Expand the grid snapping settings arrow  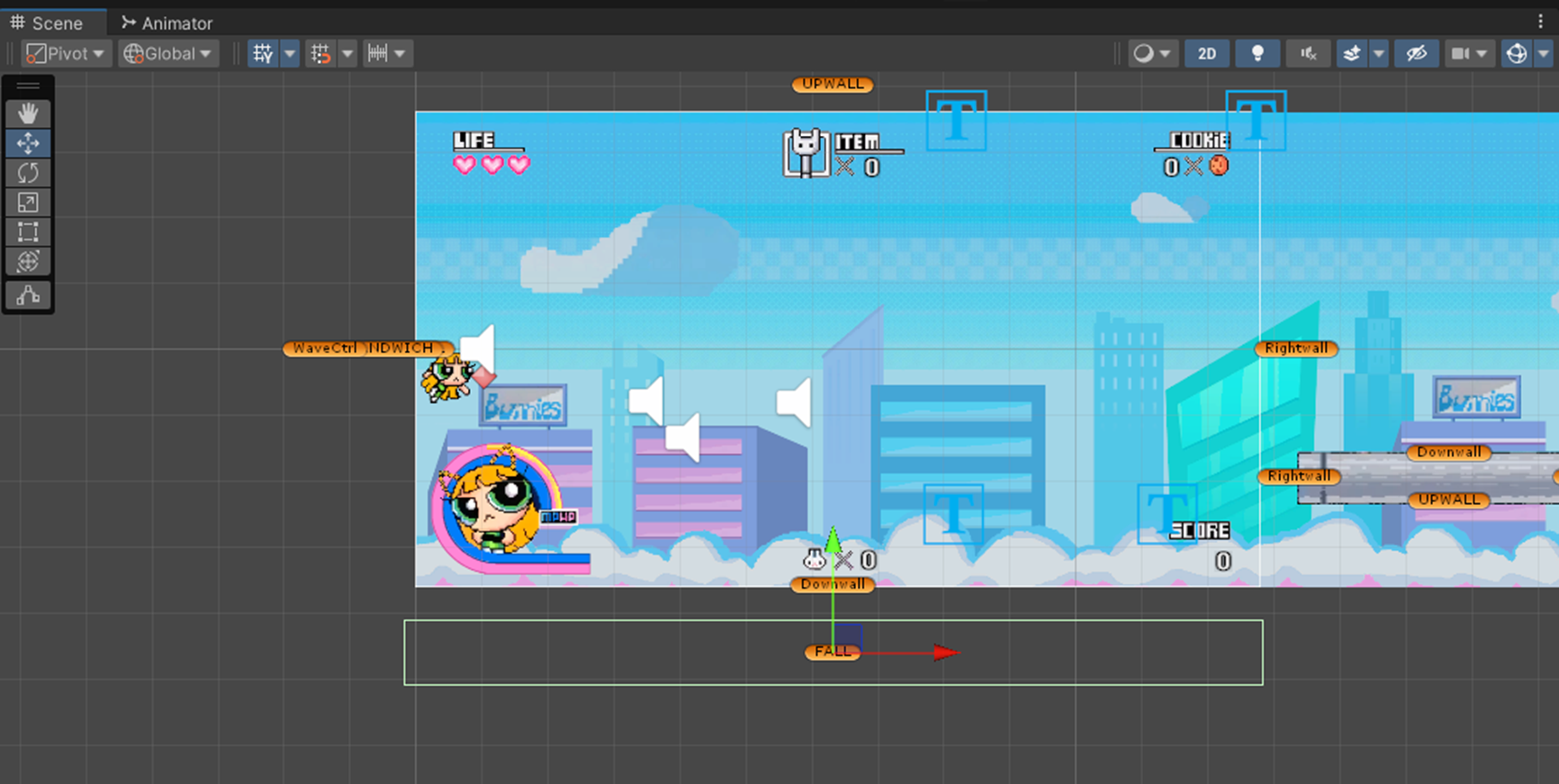click(347, 54)
